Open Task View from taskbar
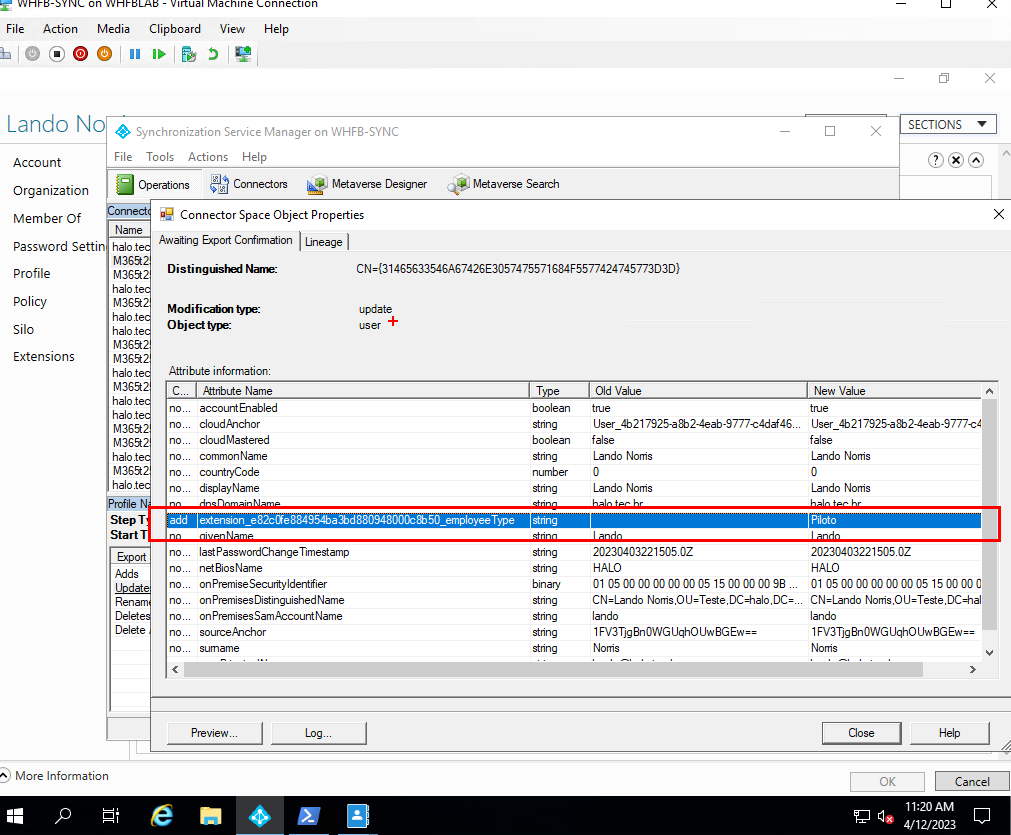 tap(111, 816)
